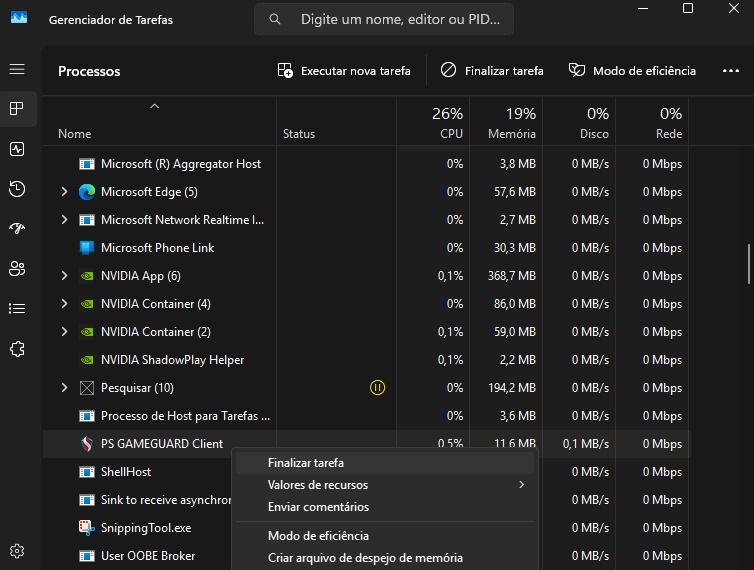Viewport: 754px width, 570px height.
Task: Expand Microsoft Network Realtime process group
Action: point(64,220)
